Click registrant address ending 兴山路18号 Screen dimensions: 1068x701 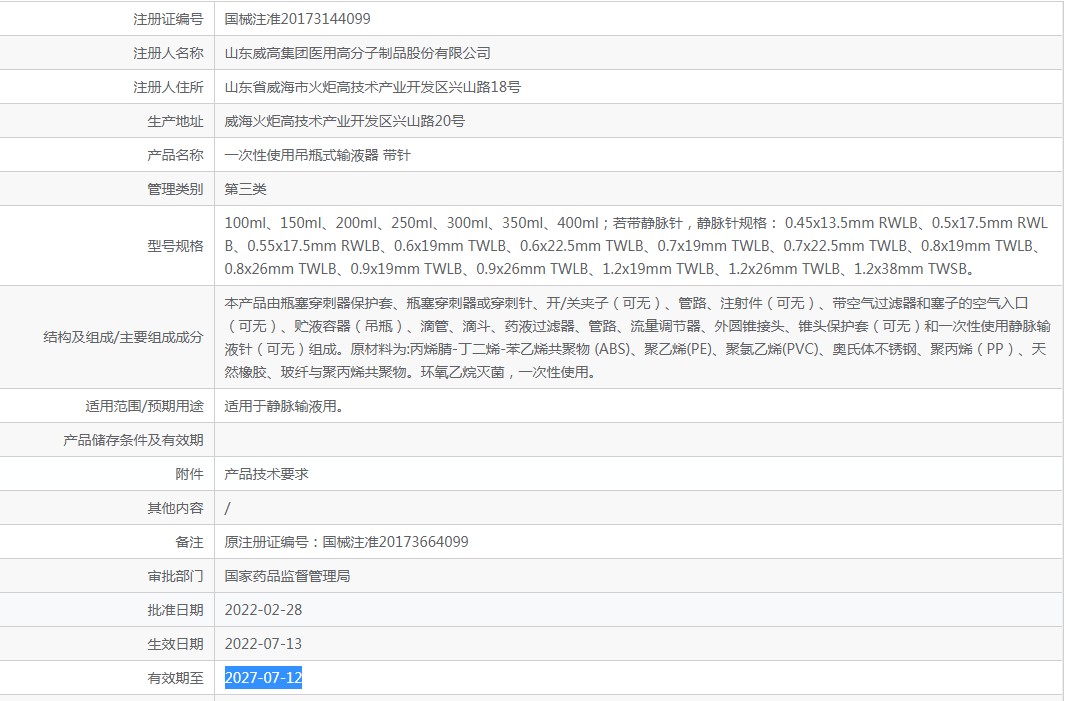(x=373, y=87)
